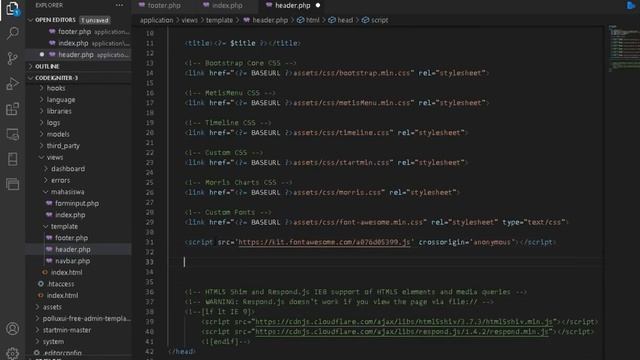
Task: Click the bootstrap.min.css link line
Action: 336,73
